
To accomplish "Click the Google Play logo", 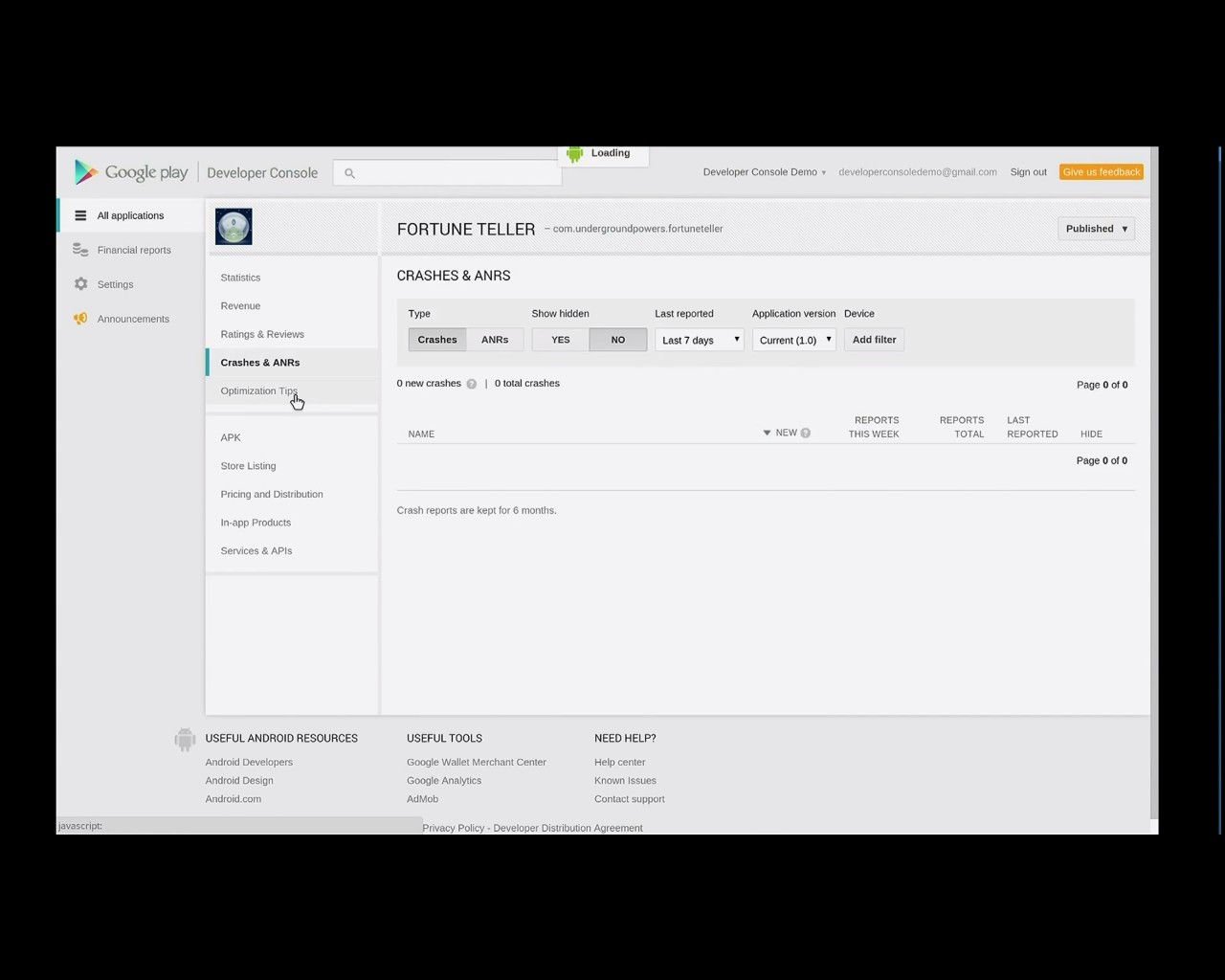I will [x=131, y=172].
